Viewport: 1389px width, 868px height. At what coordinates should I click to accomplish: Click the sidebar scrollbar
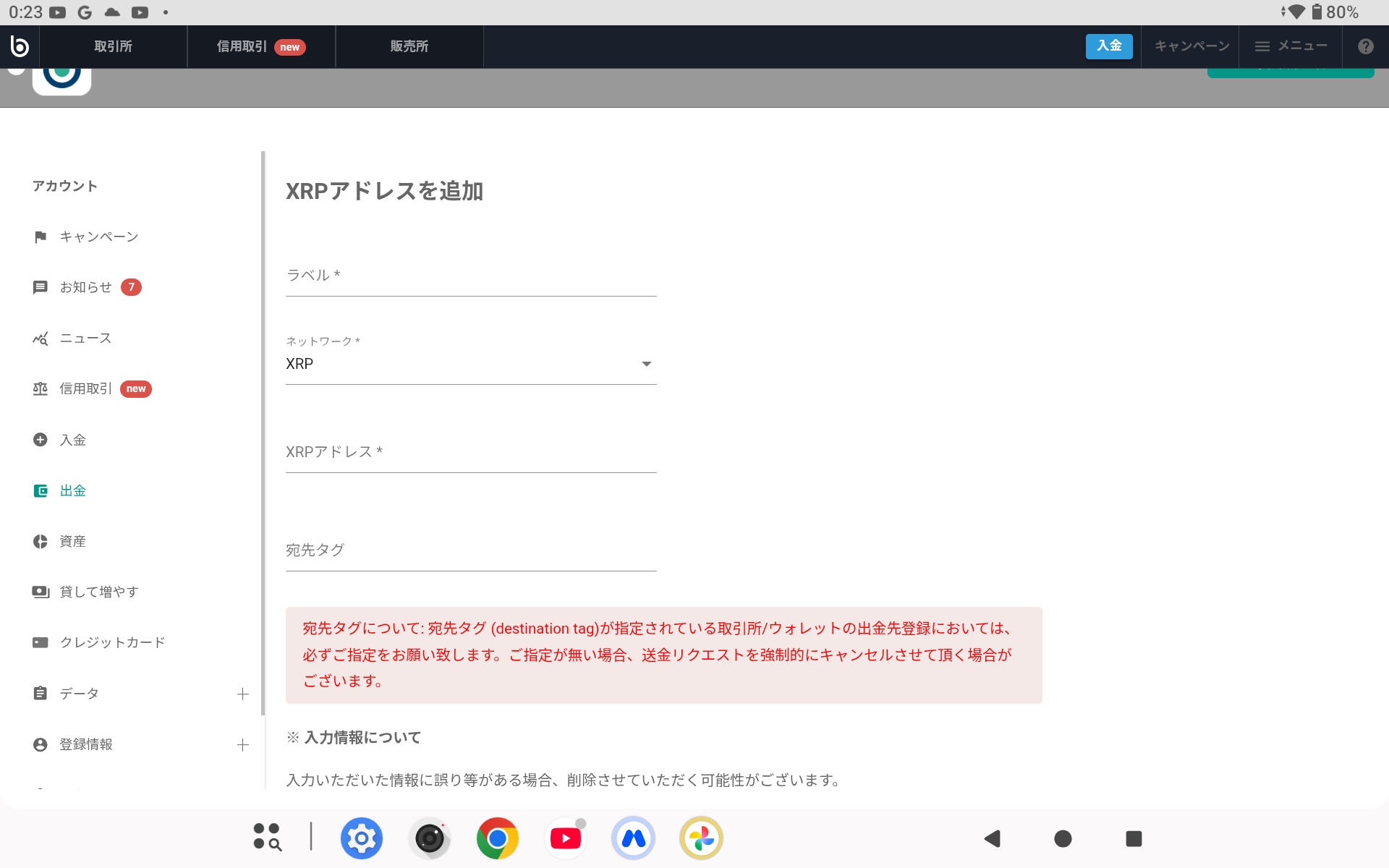263,433
